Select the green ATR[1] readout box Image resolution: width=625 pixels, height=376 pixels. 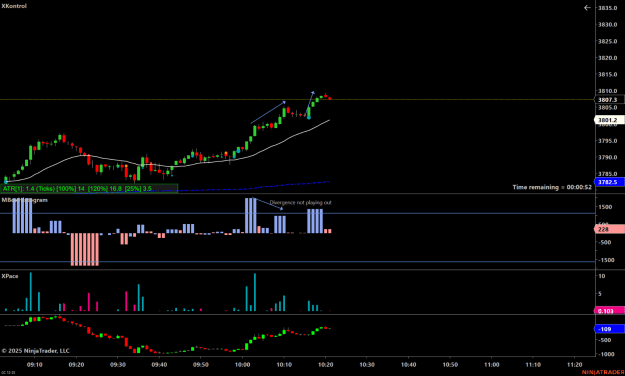click(x=89, y=189)
